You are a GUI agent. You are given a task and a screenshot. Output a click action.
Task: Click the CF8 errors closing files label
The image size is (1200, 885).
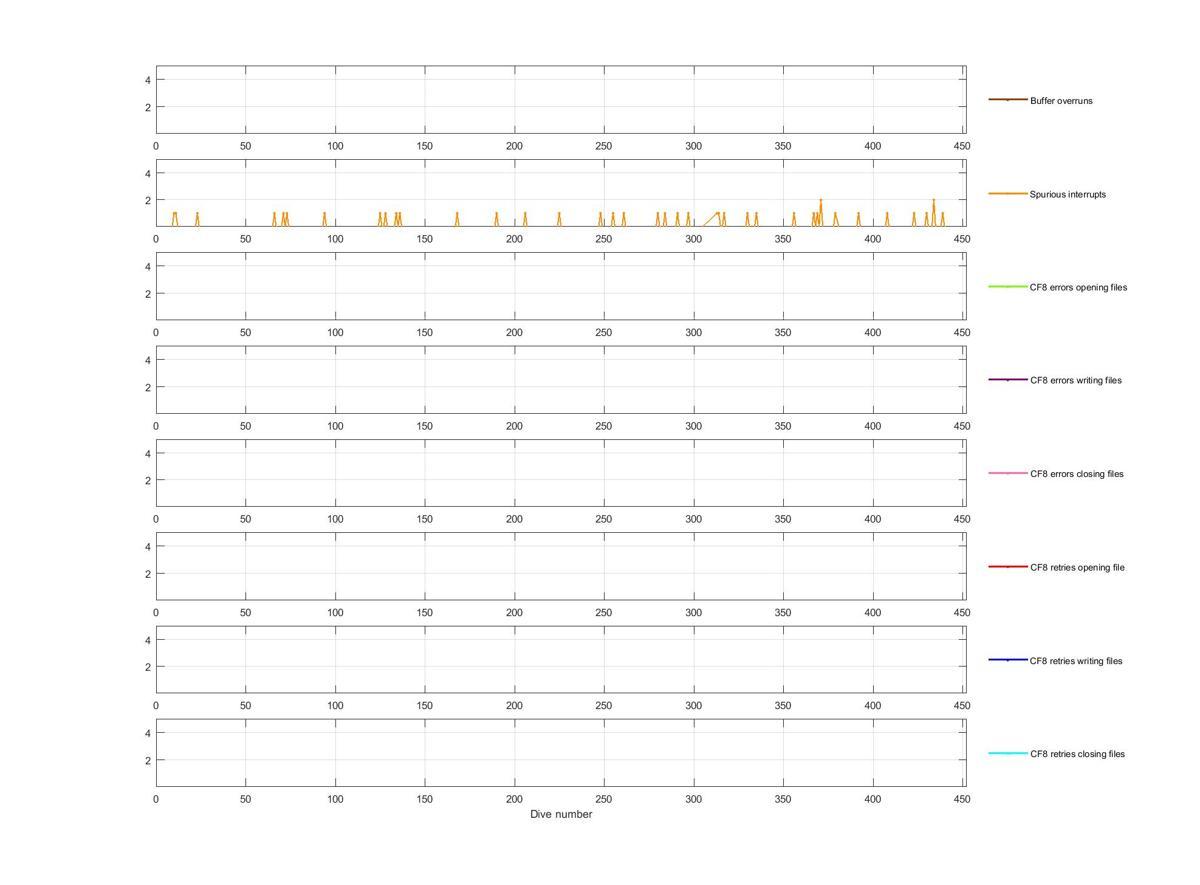tap(1077, 474)
